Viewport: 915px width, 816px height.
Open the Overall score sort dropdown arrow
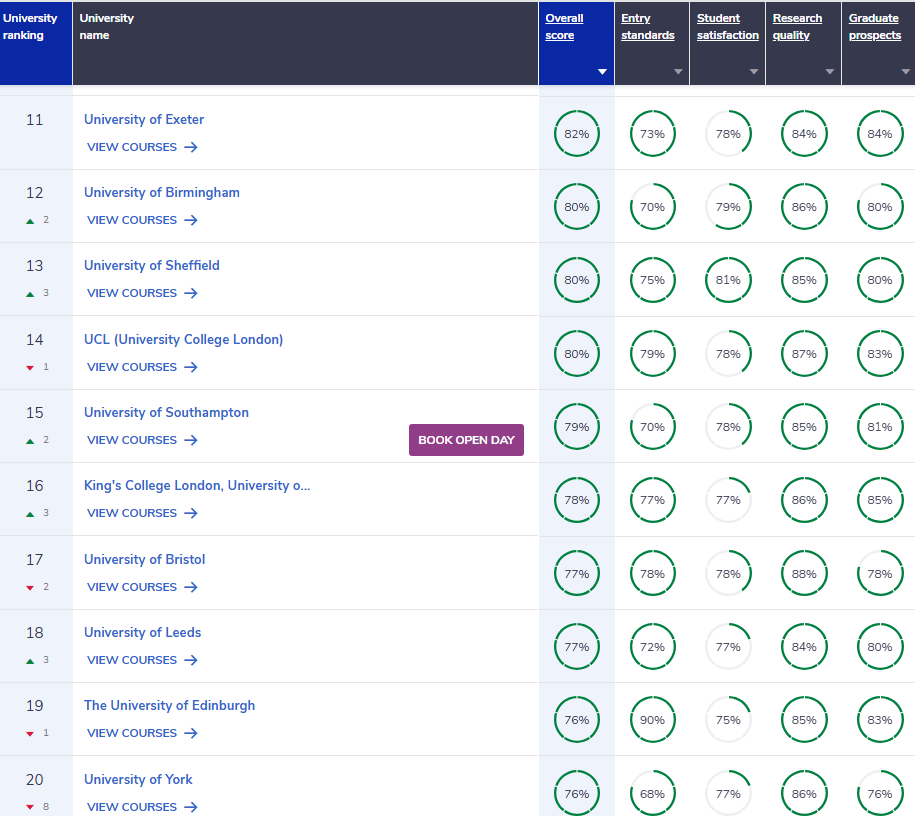(602, 72)
